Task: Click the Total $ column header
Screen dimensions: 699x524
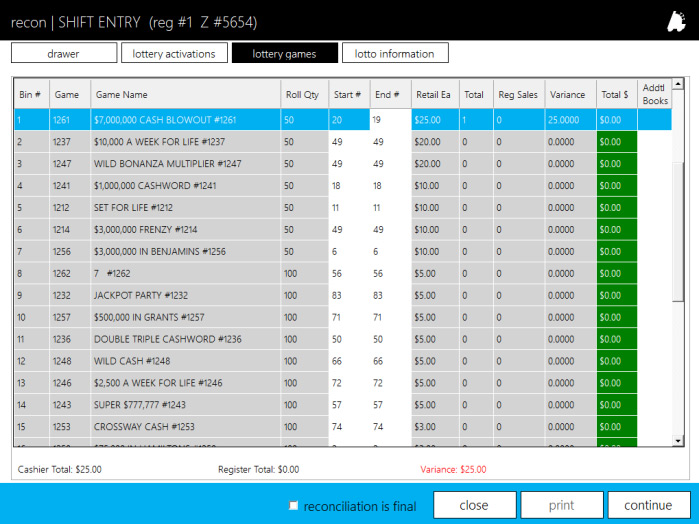Action: 617,94
